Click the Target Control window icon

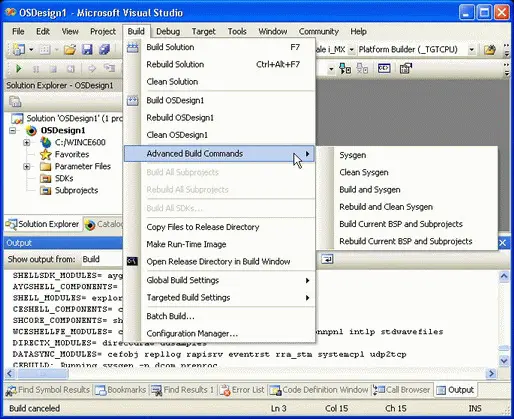[x=384, y=68]
